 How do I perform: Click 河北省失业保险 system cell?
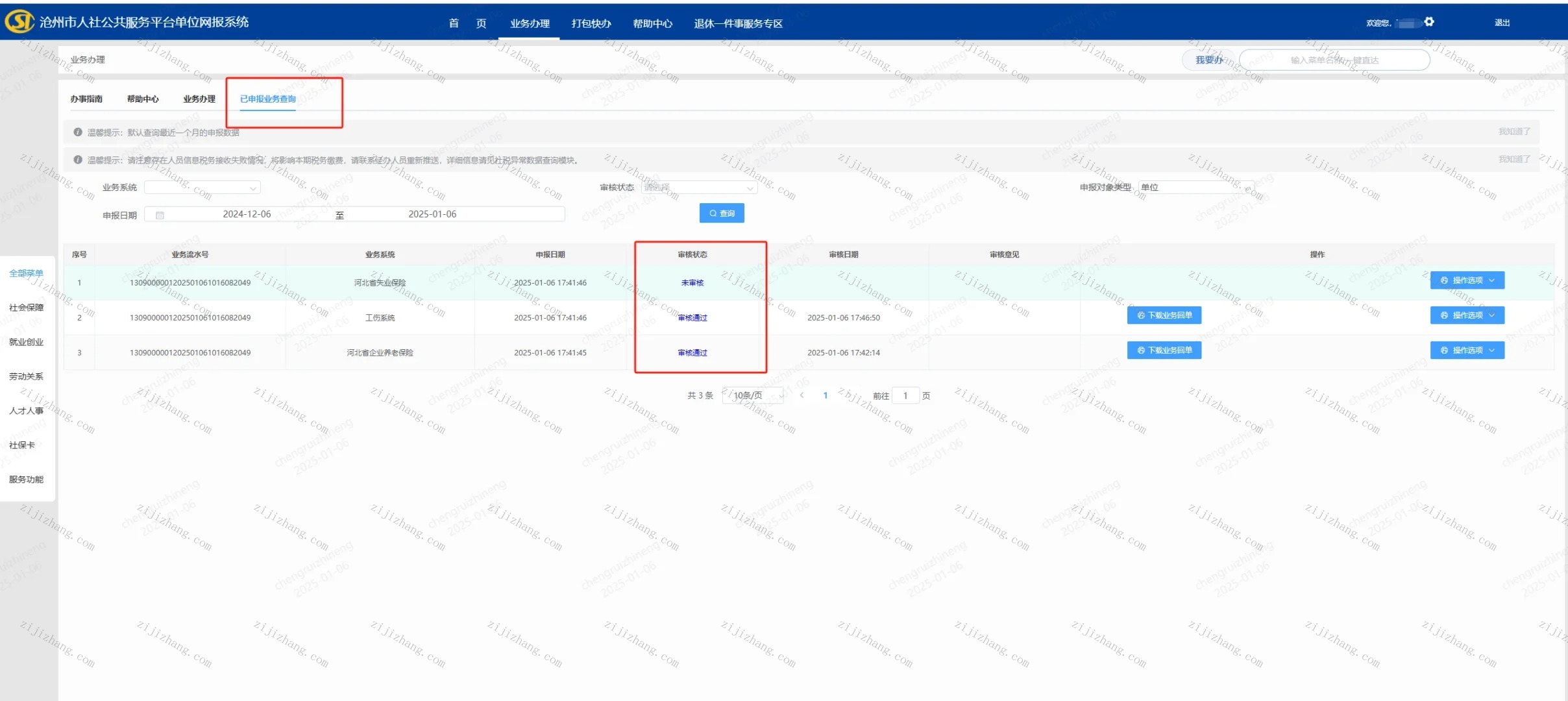click(380, 283)
